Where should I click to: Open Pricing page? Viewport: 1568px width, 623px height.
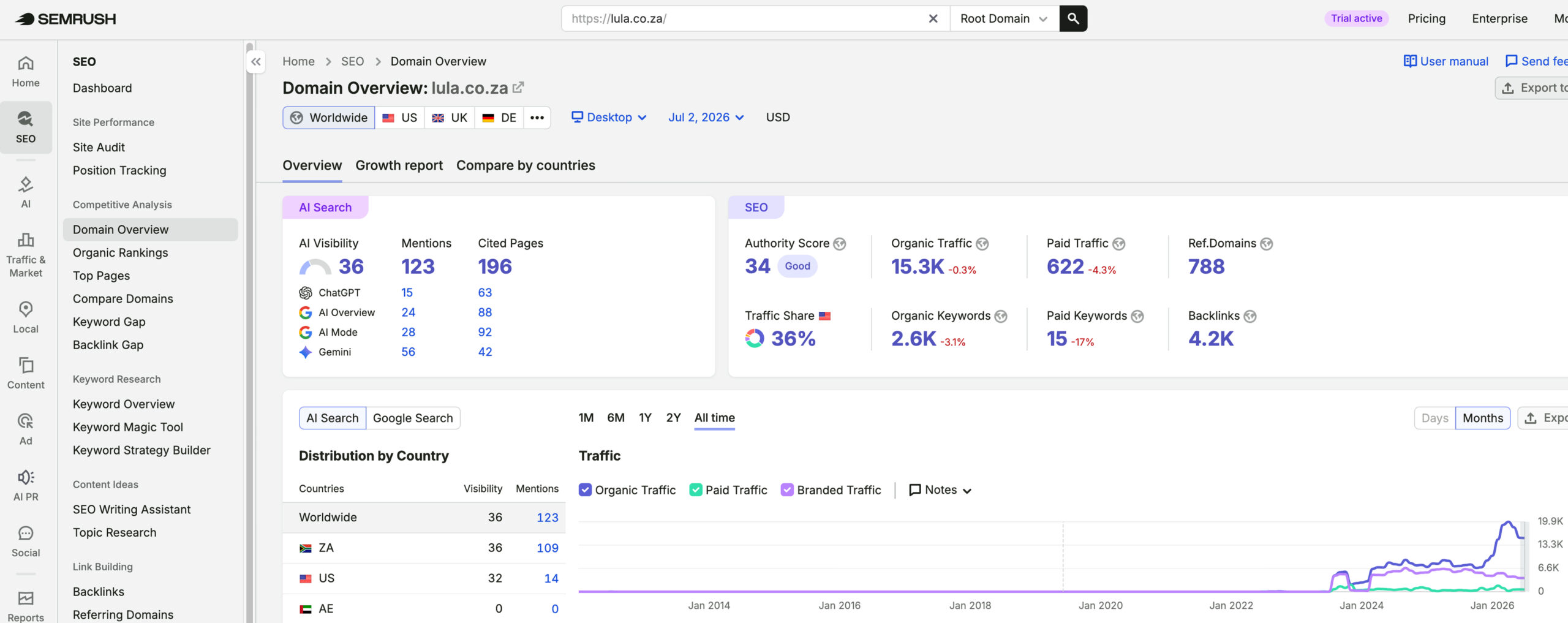[1427, 18]
